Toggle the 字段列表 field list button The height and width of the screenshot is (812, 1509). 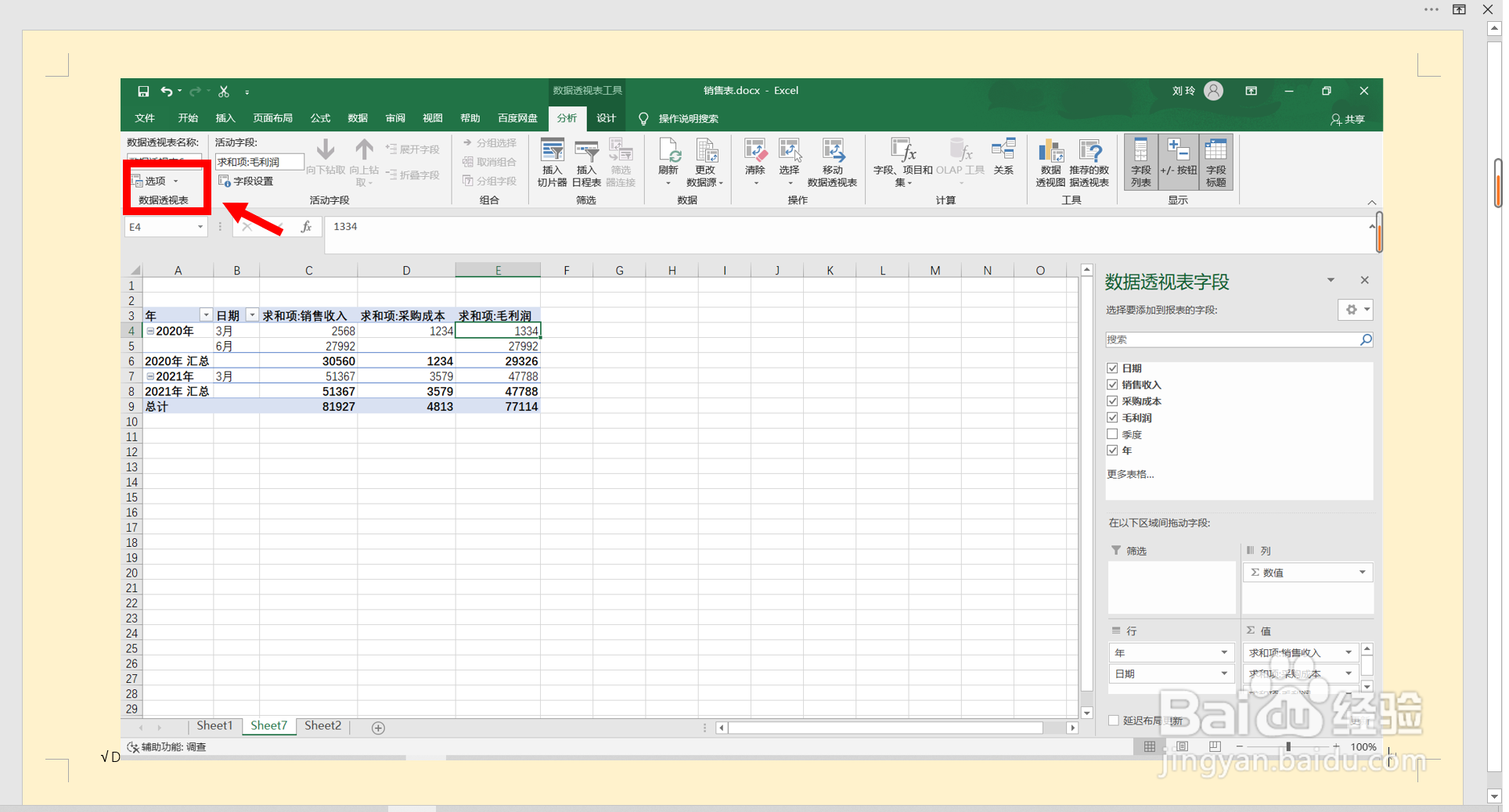click(1141, 163)
